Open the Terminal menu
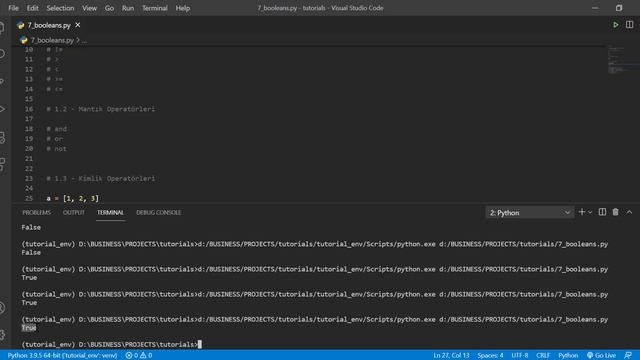The image size is (640, 360). tap(155, 8)
